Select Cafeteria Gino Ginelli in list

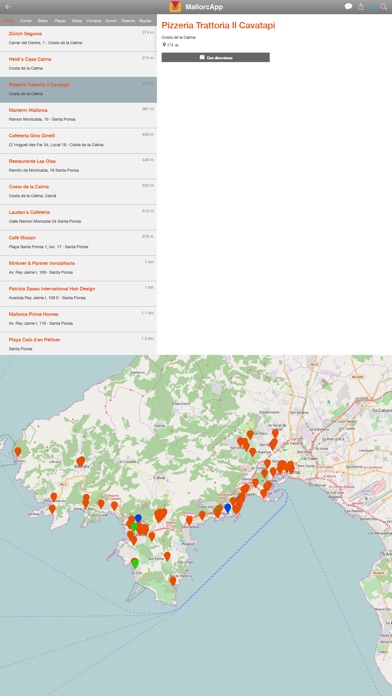(78, 141)
